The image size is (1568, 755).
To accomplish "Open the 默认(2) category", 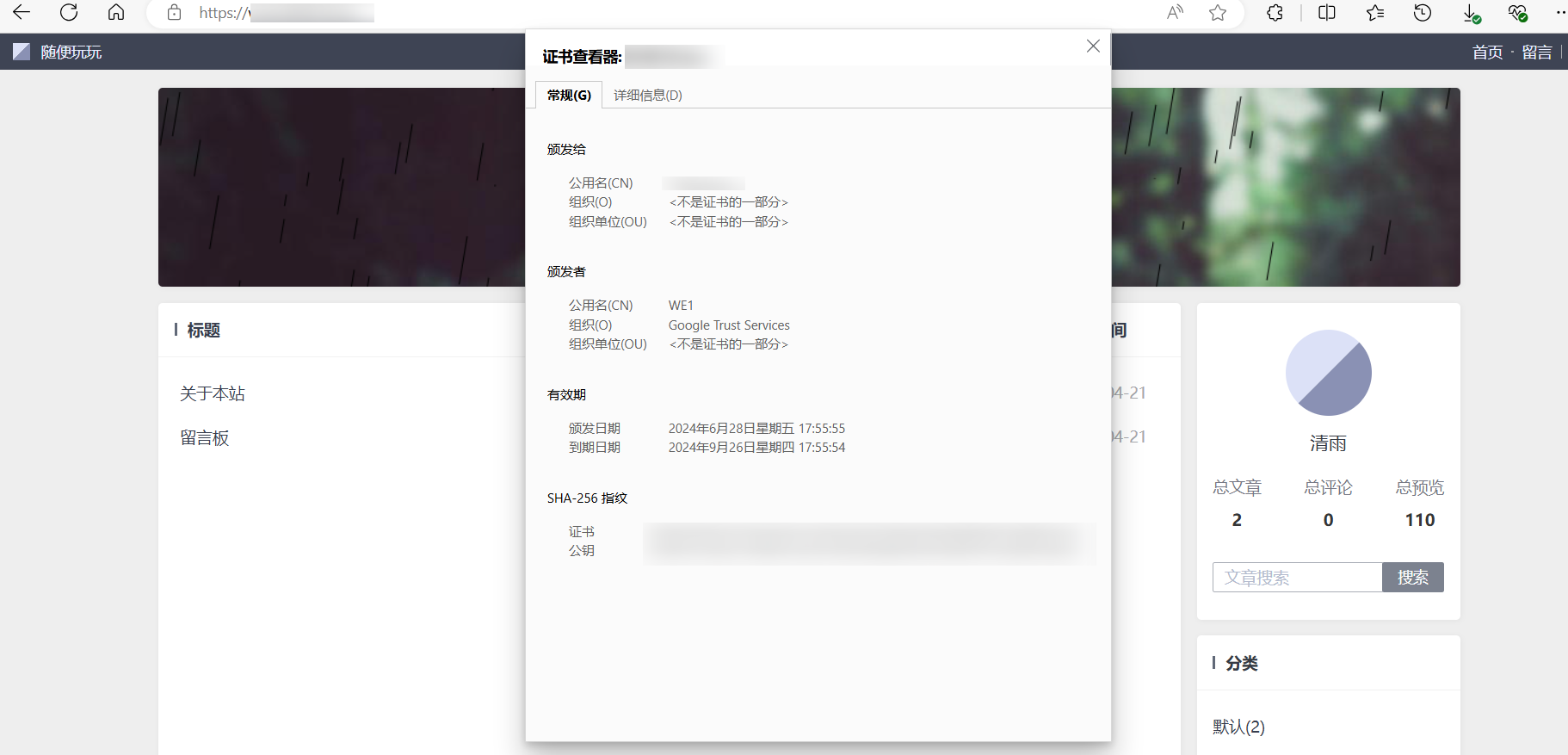I will (x=1238, y=727).
